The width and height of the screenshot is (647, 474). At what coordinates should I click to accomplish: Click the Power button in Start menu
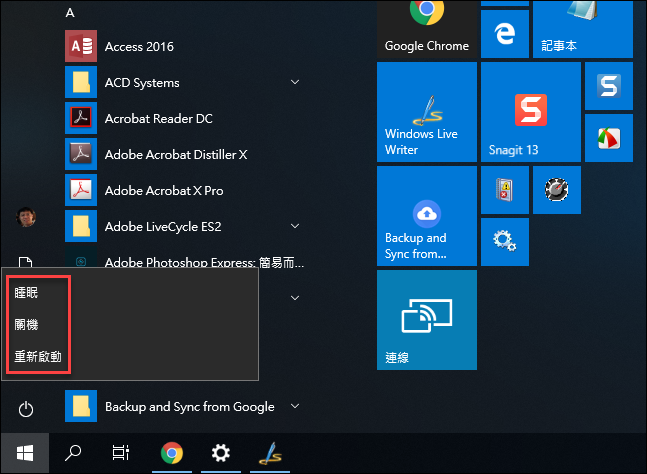tap(26, 409)
